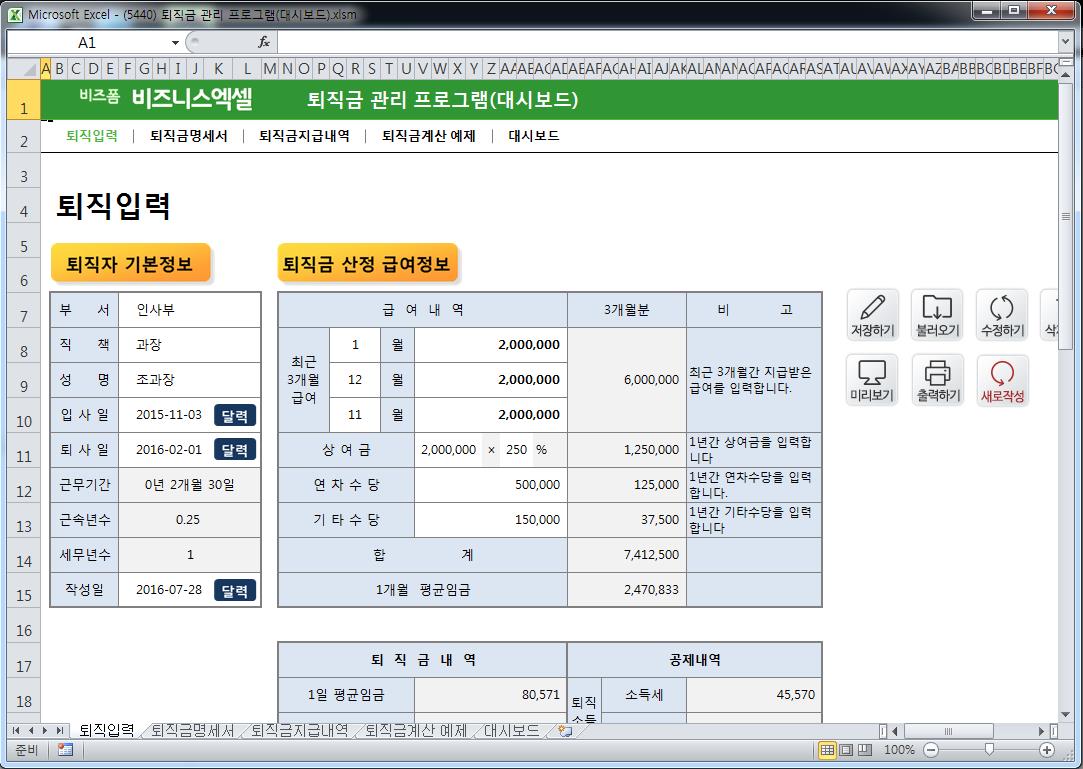Select Normal view button in status bar
The image size is (1083, 769).
827,750
